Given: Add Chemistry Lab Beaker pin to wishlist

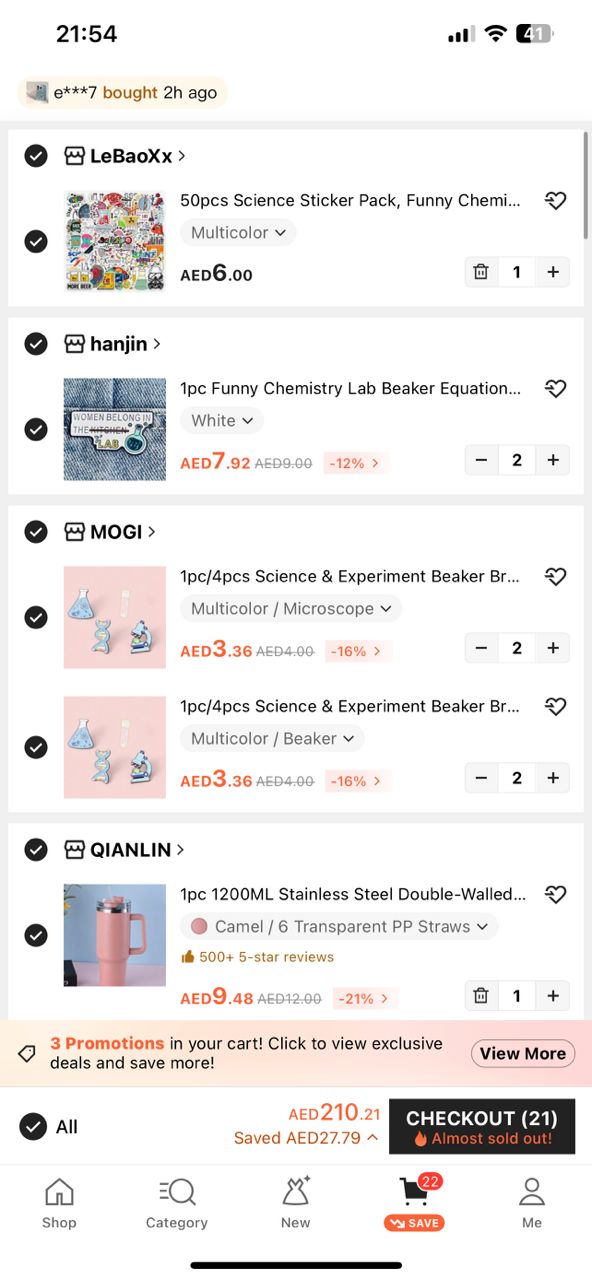Looking at the screenshot, I should (x=555, y=389).
